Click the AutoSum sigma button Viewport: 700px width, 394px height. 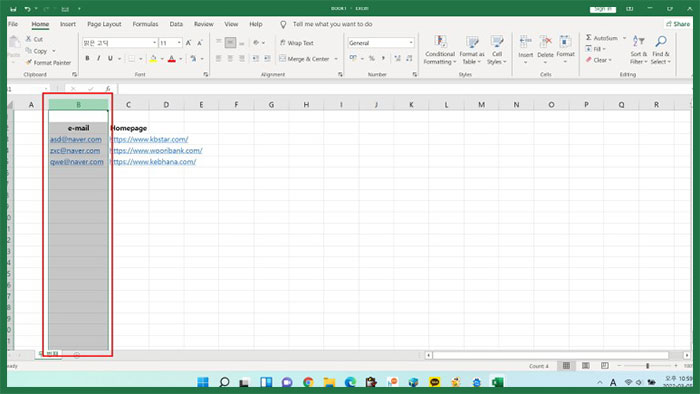click(x=602, y=38)
